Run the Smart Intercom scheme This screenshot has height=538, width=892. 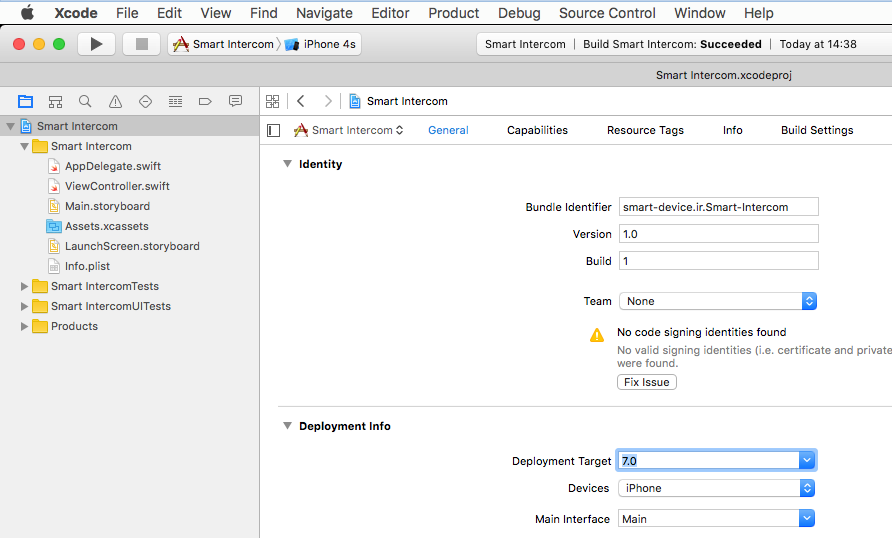(x=96, y=44)
